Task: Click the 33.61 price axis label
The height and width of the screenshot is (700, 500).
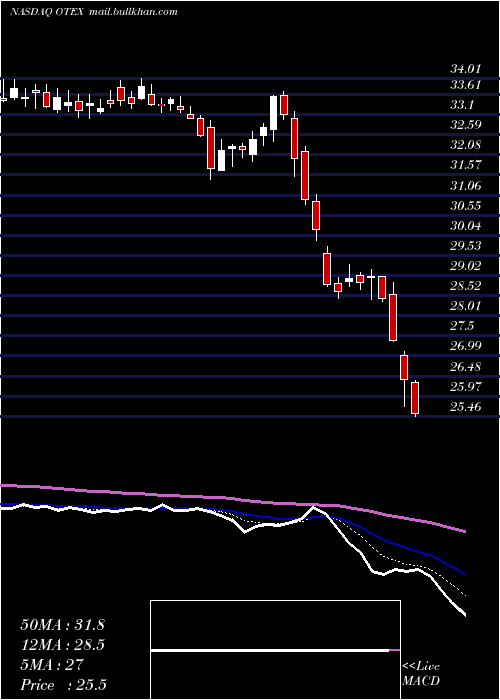Action: tap(465, 85)
